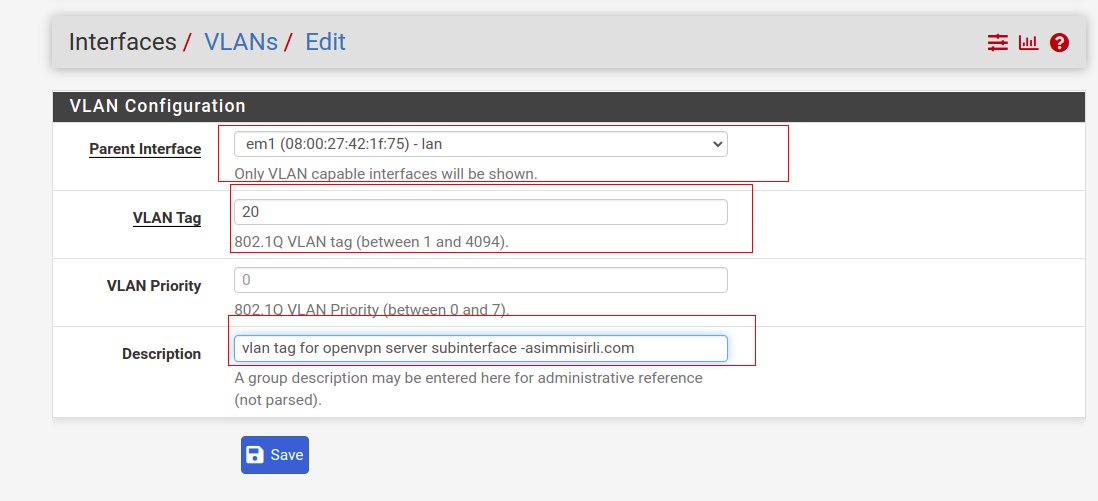Click the Description field label
This screenshot has width=1098, height=501.
click(x=162, y=354)
